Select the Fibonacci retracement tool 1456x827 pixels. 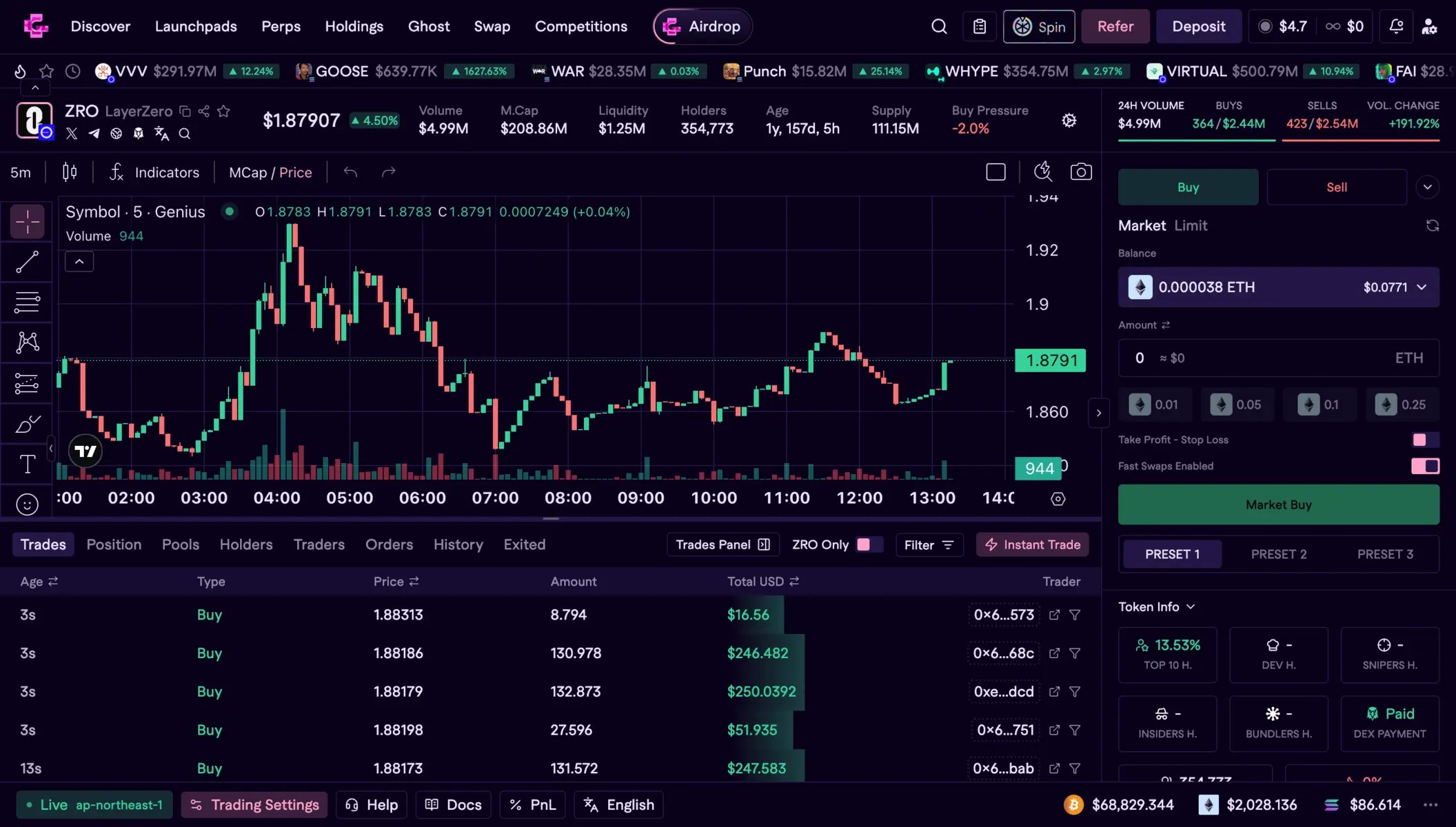pos(28,302)
